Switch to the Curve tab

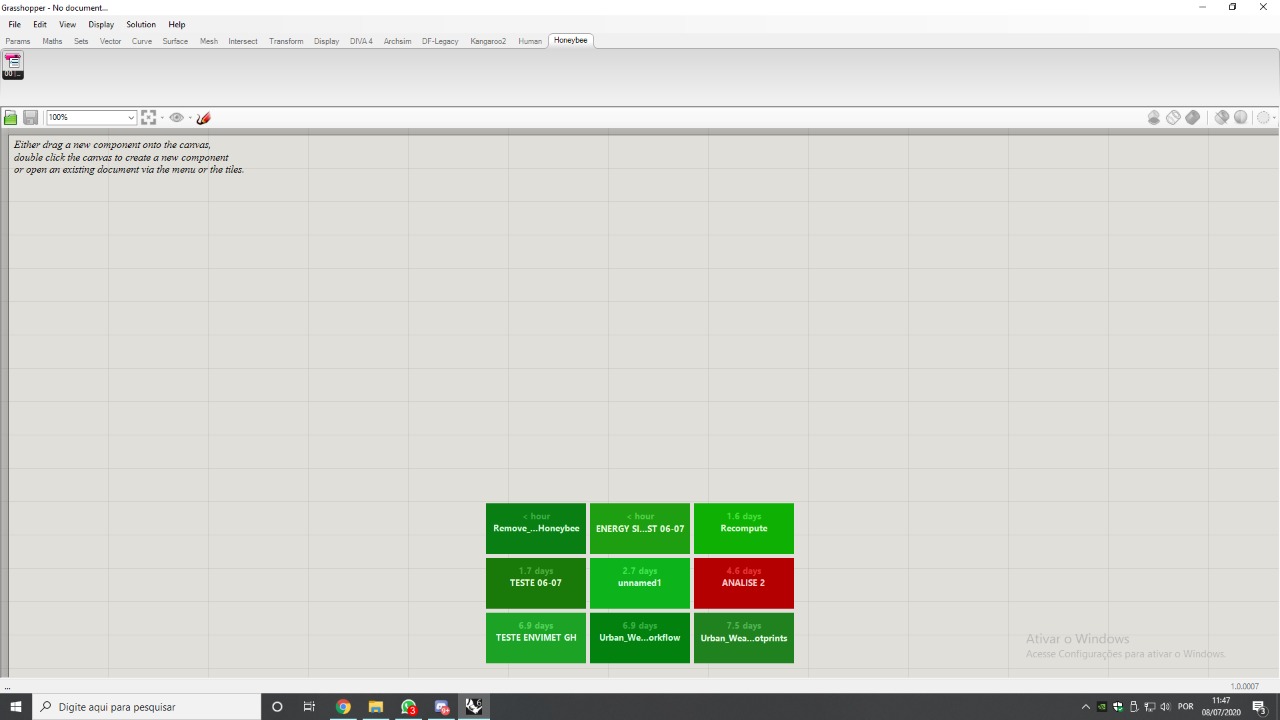(x=142, y=41)
